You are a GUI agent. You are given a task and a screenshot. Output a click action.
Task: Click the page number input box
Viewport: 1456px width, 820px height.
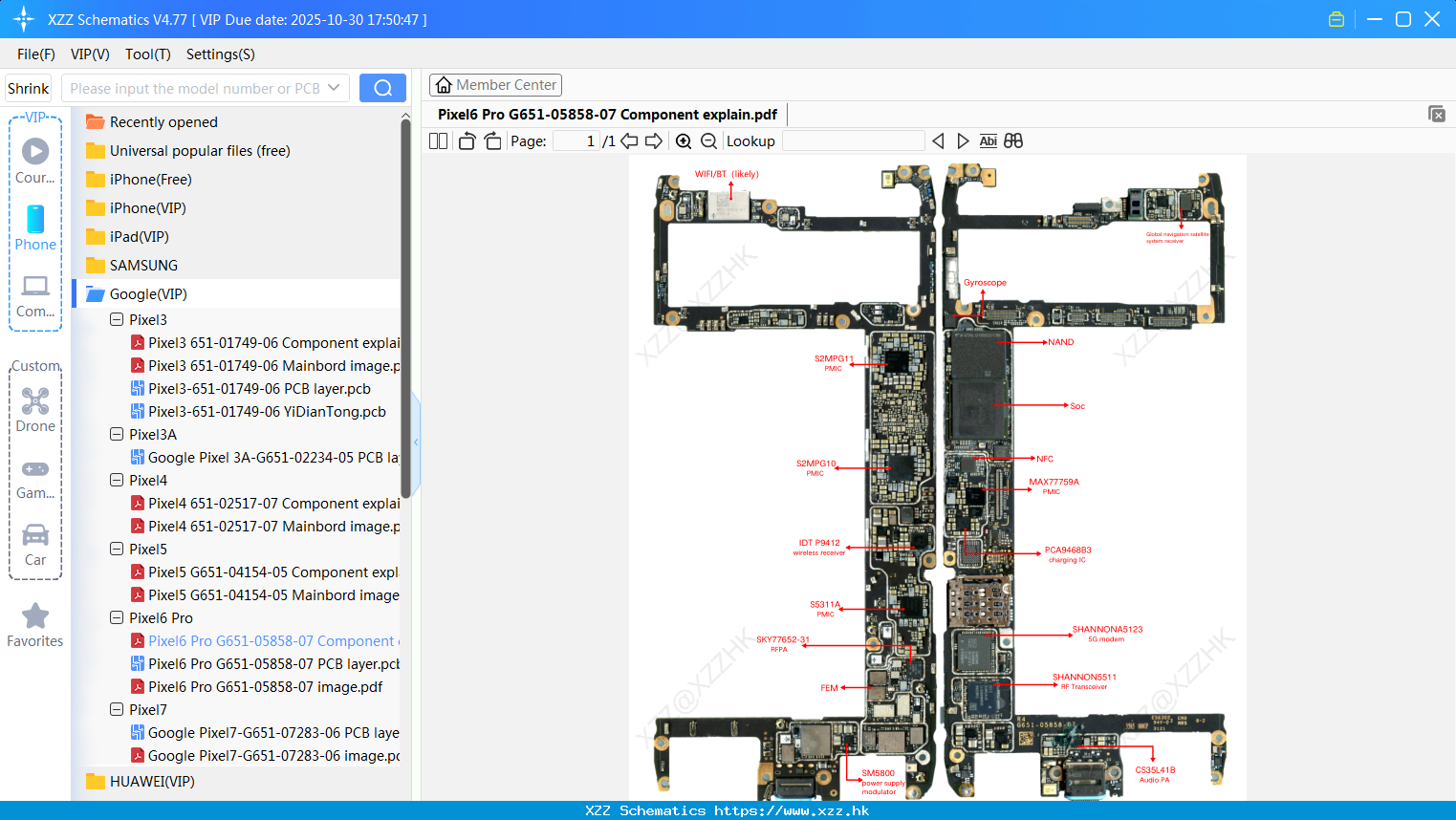[x=576, y=140]
